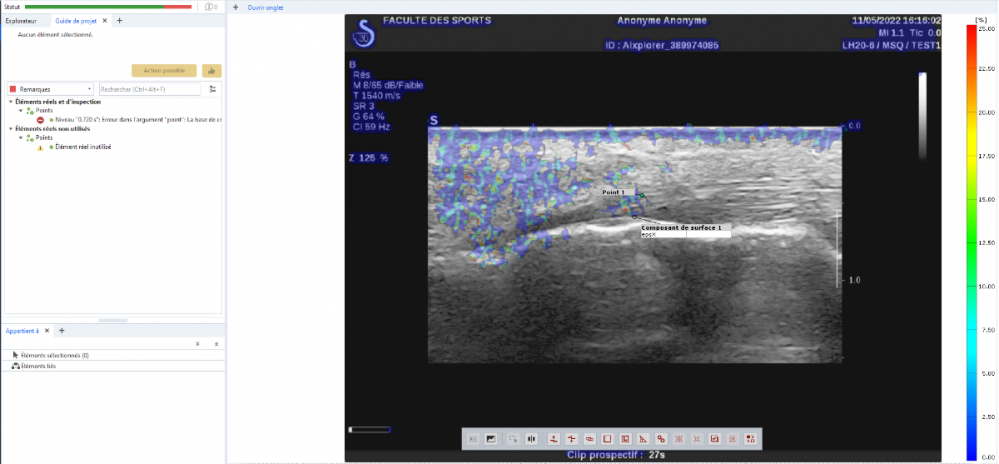Screen dimensions: 999x464
Task: Click the collapse-all up arrows in Appartient à panel
Action: click(217, 344)
